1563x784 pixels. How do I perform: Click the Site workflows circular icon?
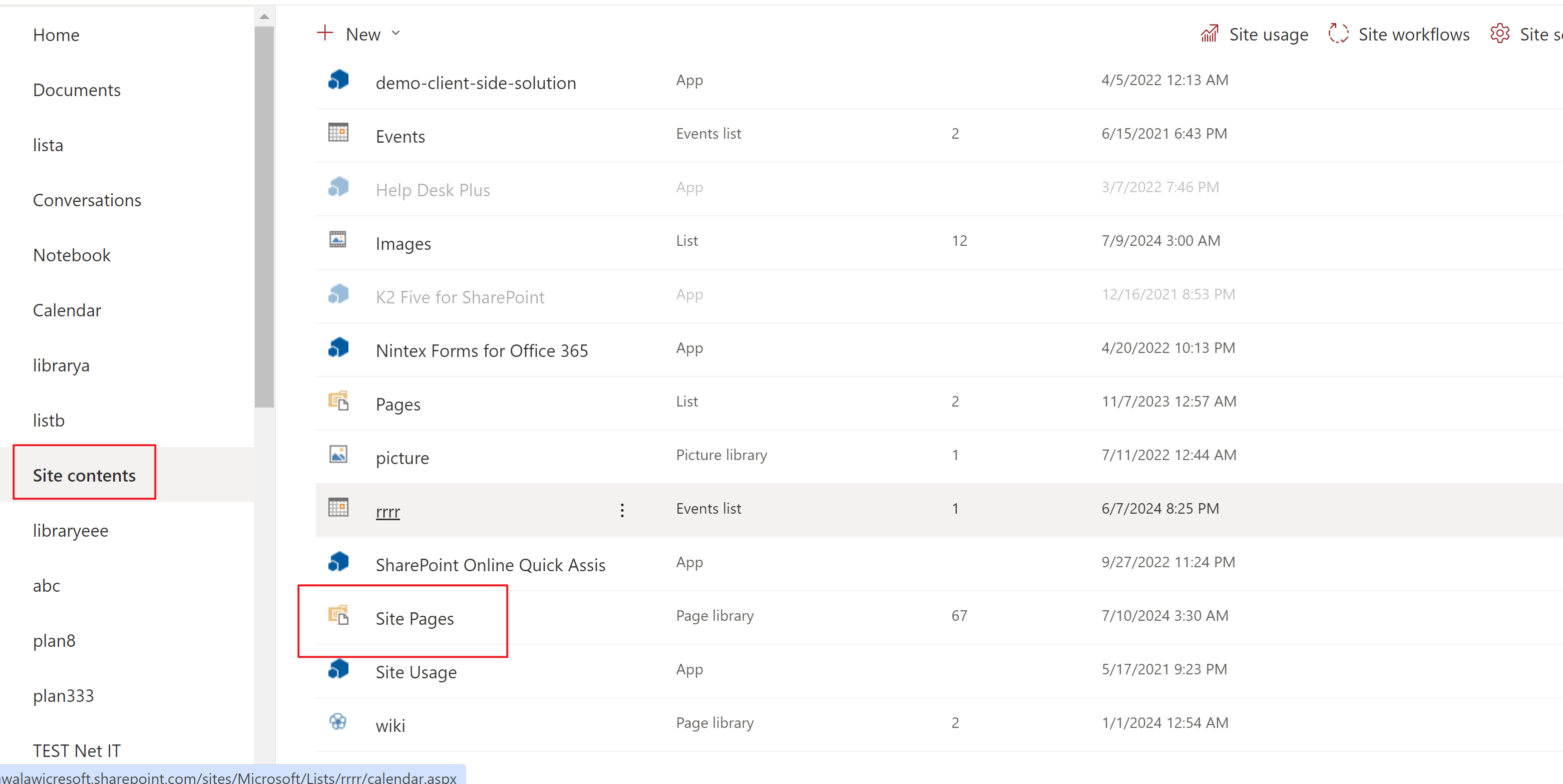(1338, 34)
